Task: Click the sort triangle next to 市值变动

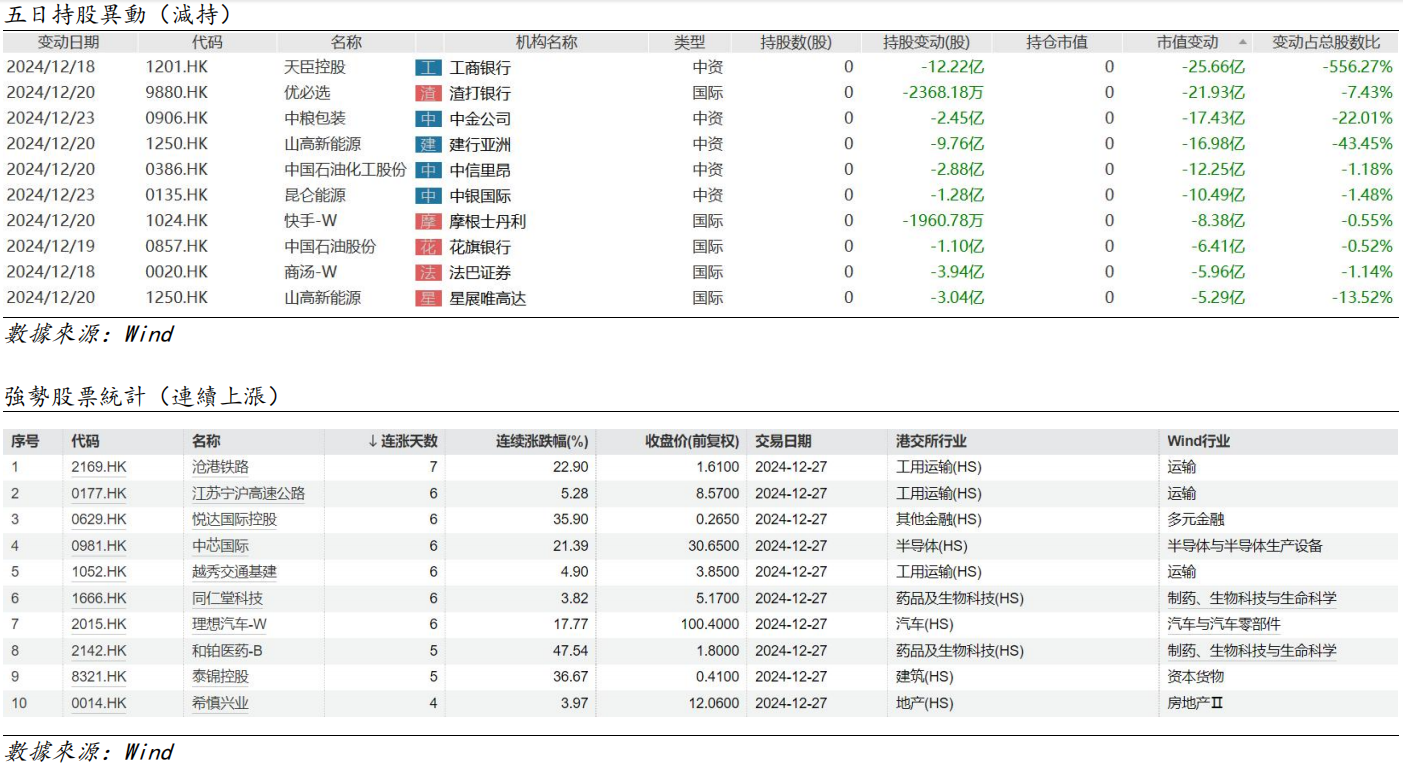Action: [1242, 43]
